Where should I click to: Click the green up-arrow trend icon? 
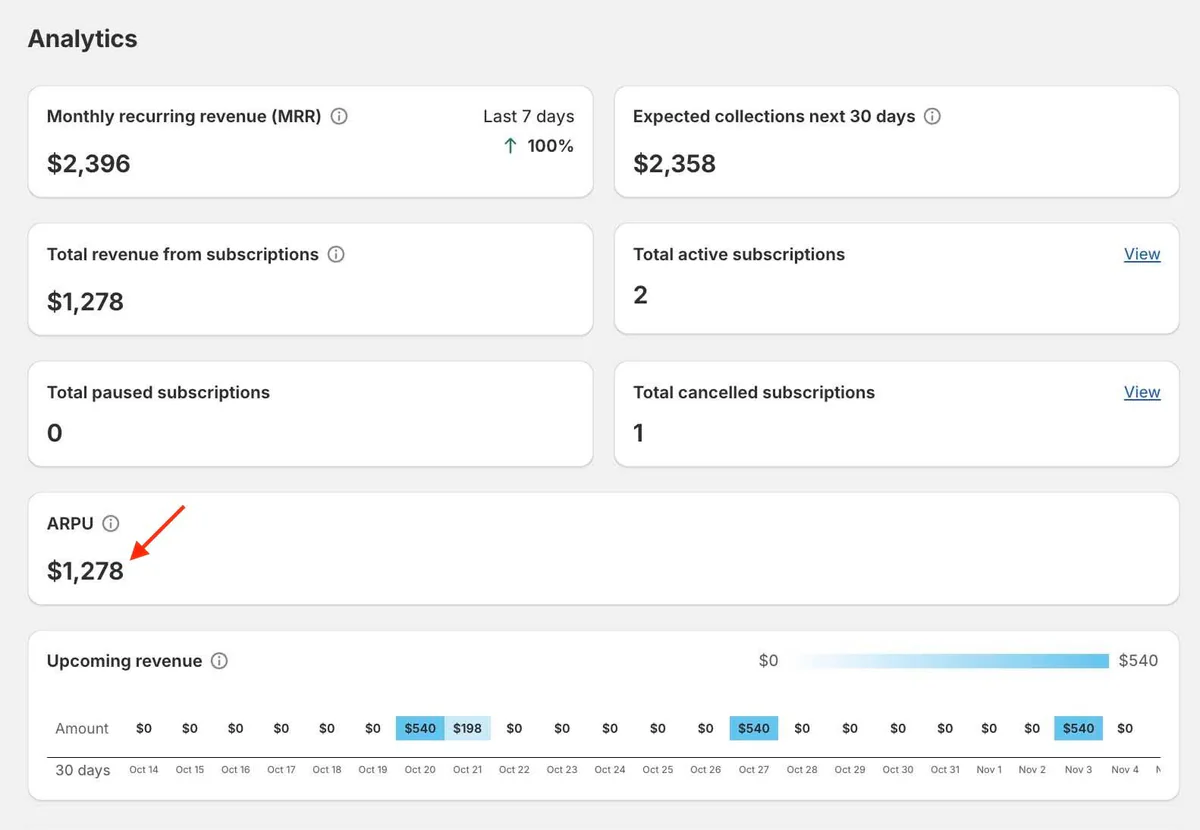(510, 146)
